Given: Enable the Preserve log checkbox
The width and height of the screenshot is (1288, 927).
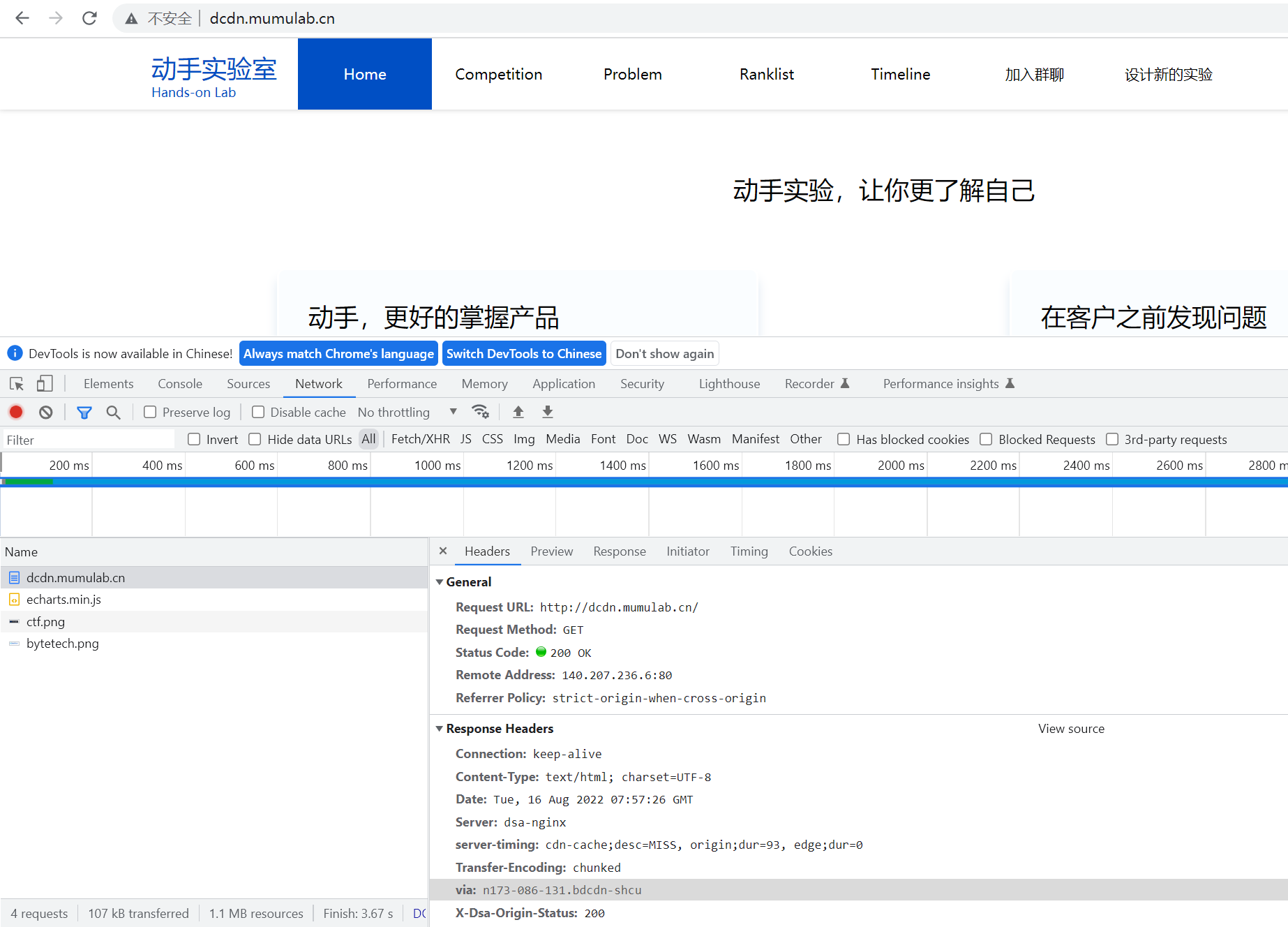Looking at the screenshot, I should click(x=150, y=413).
